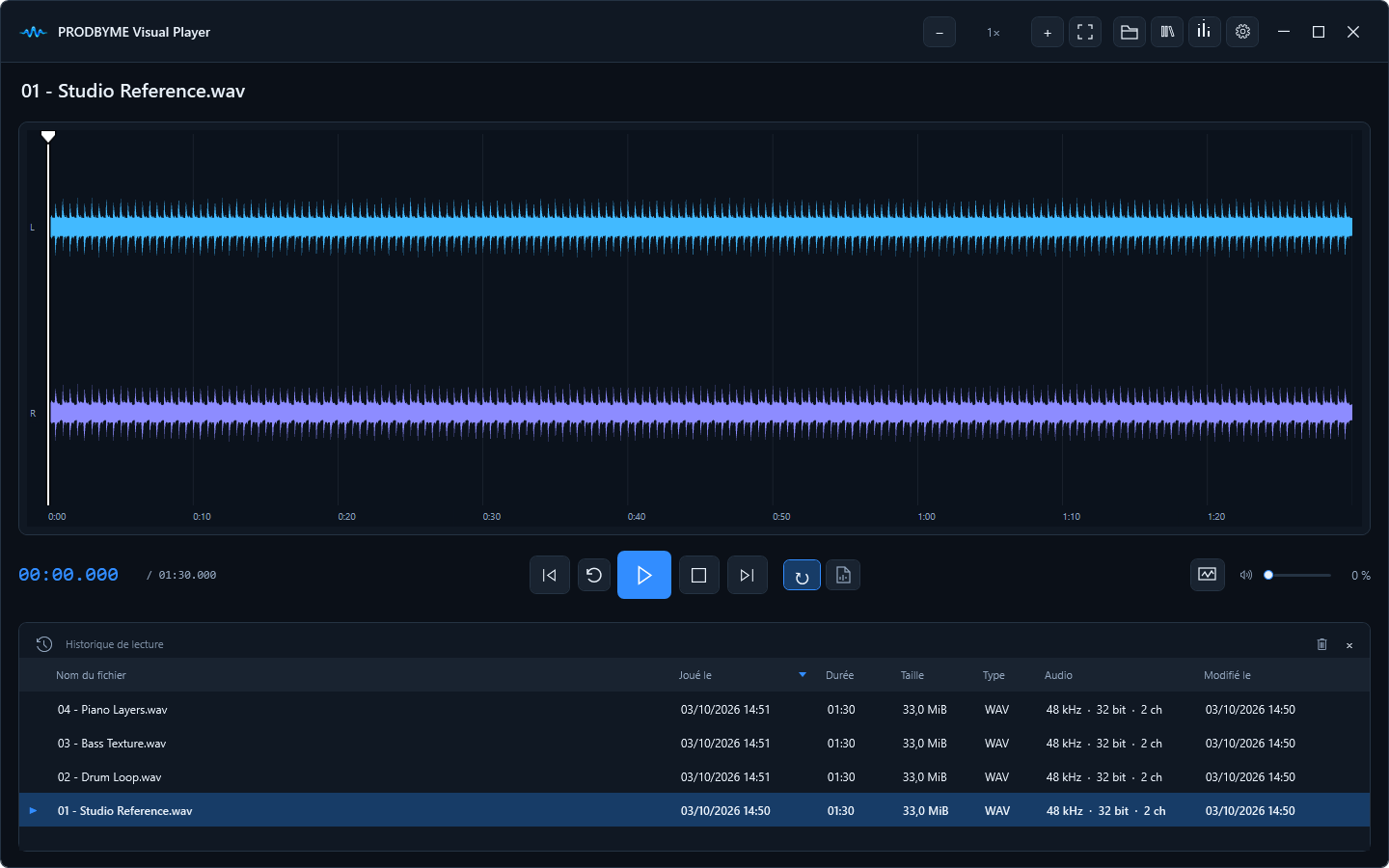Start playback with the blue Play button
Image resolution: width=1389 pixels, height=868 pixels.
(644, 575)
